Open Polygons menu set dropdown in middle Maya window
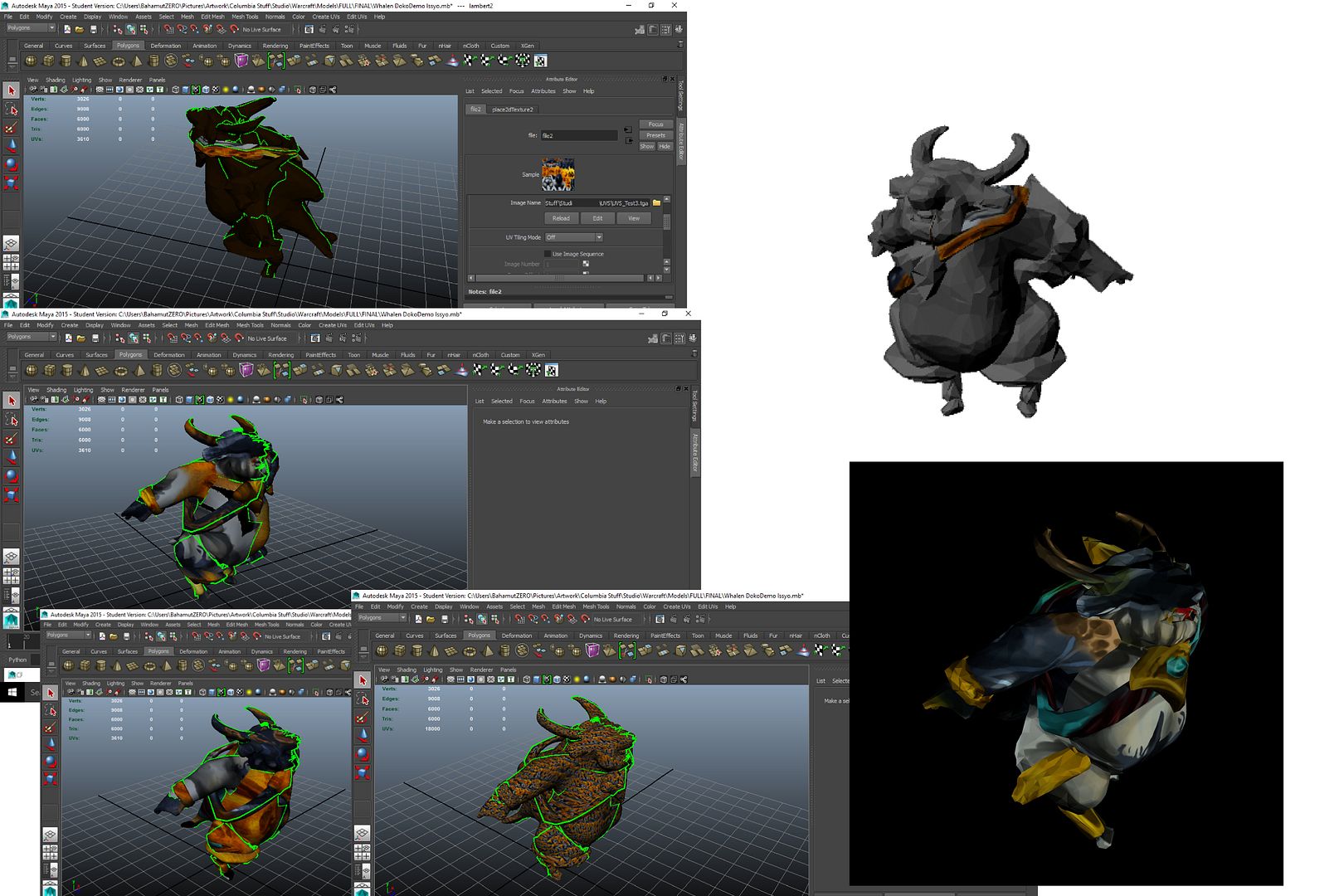Viewport: 1344px width, 896px height. (32, 337)
